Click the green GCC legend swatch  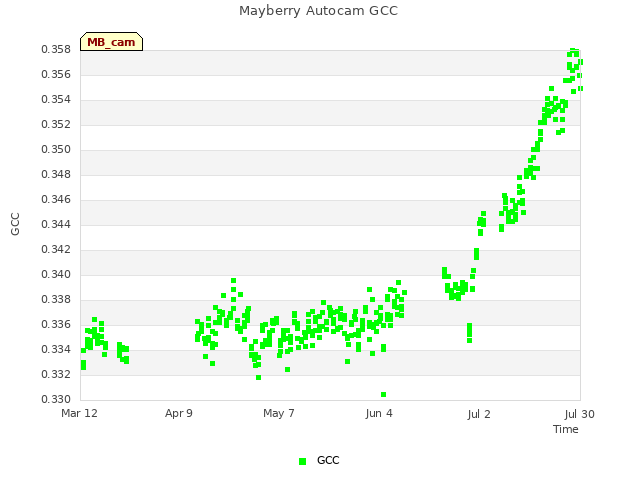302,461
